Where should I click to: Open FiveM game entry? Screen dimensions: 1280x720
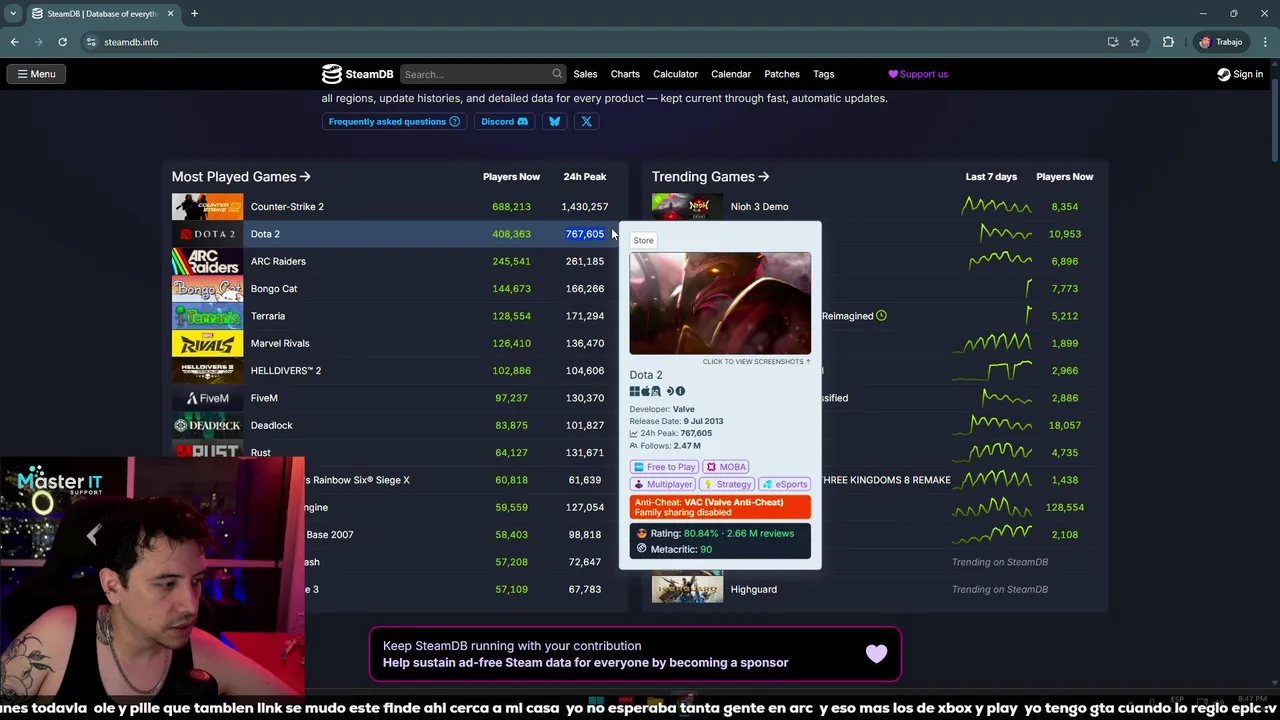pyautogui.click(x=264, y=398)
